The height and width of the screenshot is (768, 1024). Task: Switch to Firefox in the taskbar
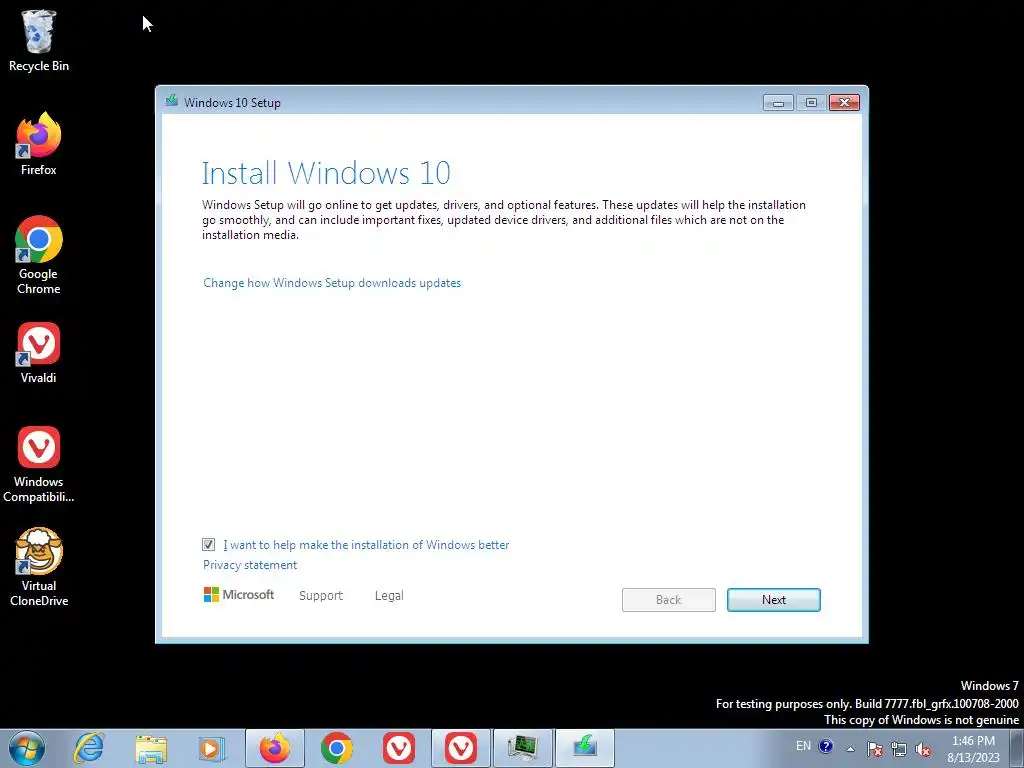[x=275, y=748]
